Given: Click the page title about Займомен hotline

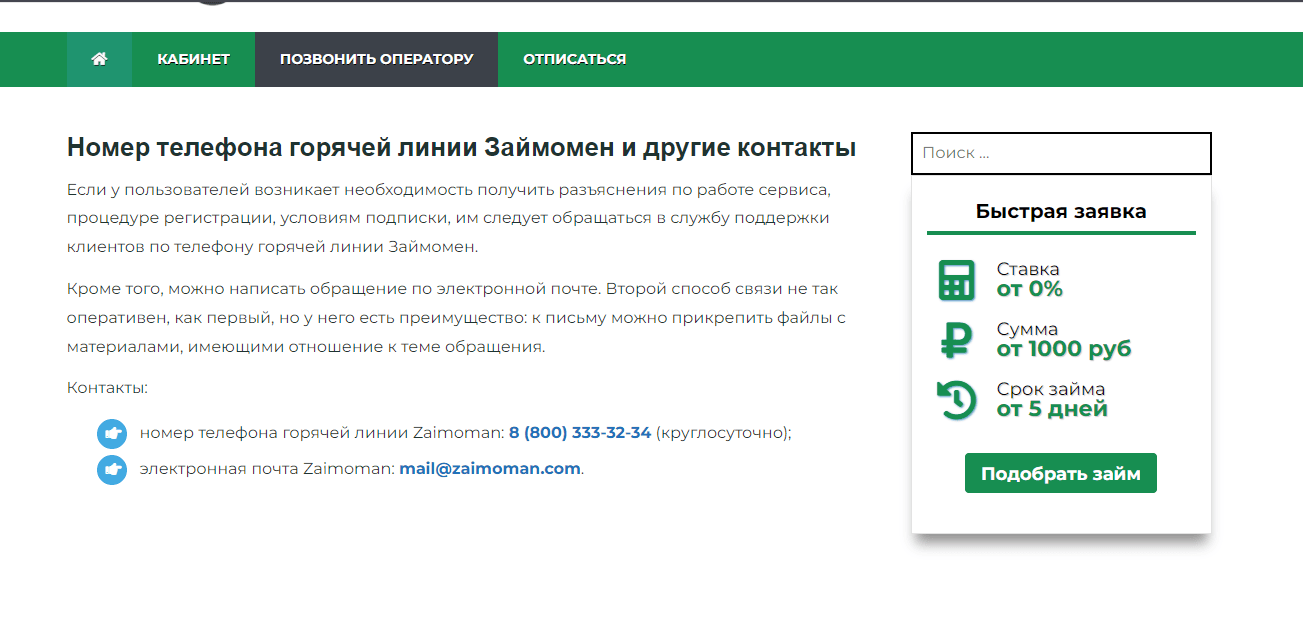Looking at the screenshot, I should (460, 147).
